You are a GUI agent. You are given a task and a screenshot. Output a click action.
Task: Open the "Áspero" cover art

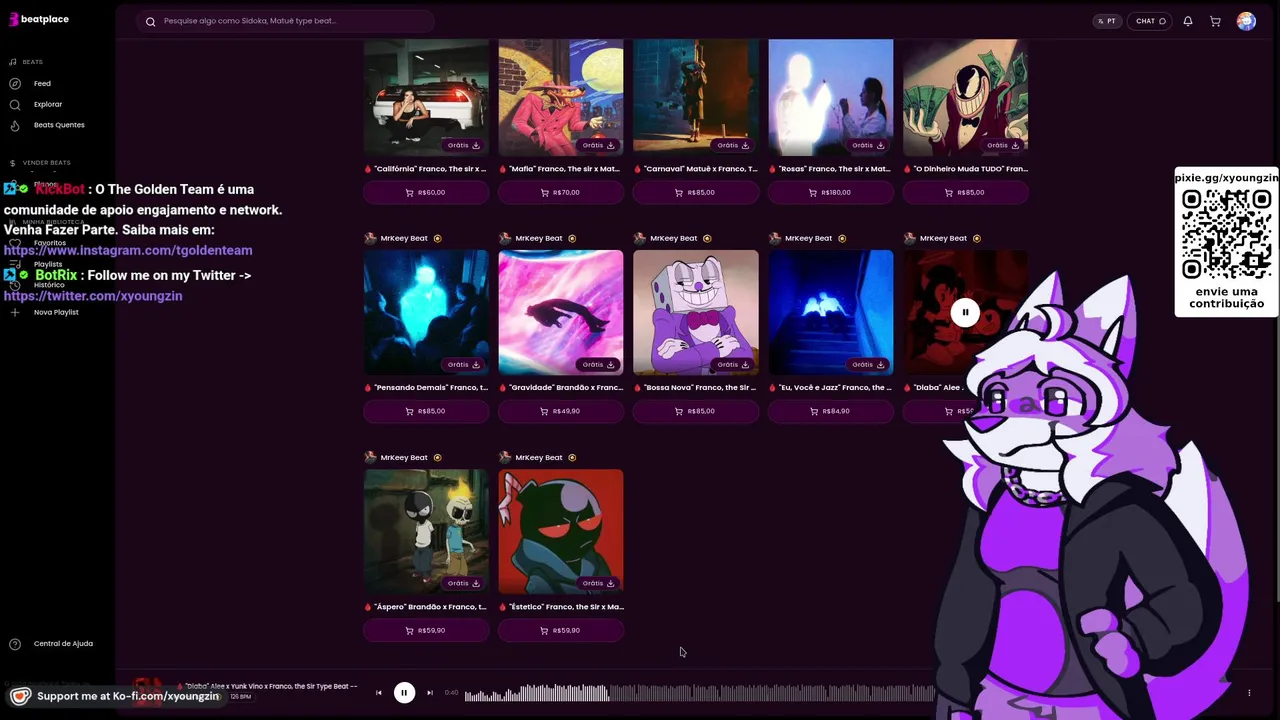pos(426,531)
